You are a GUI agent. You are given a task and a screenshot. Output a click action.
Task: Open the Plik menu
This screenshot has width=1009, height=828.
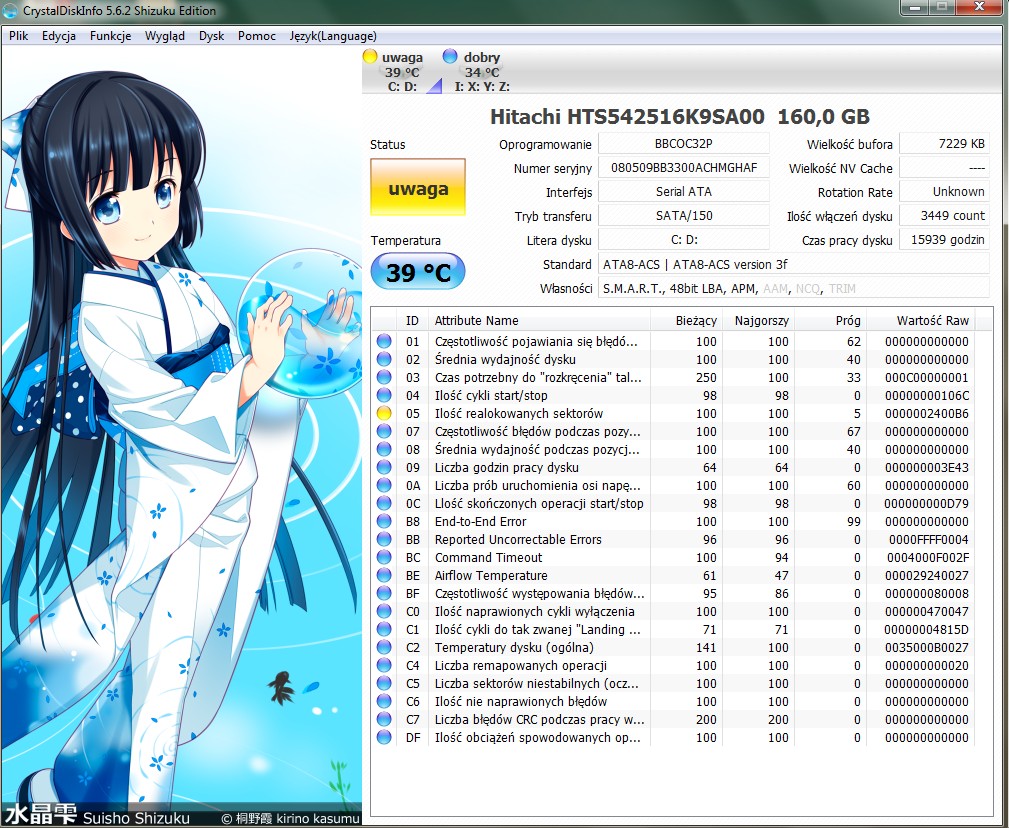coord(19,36)
